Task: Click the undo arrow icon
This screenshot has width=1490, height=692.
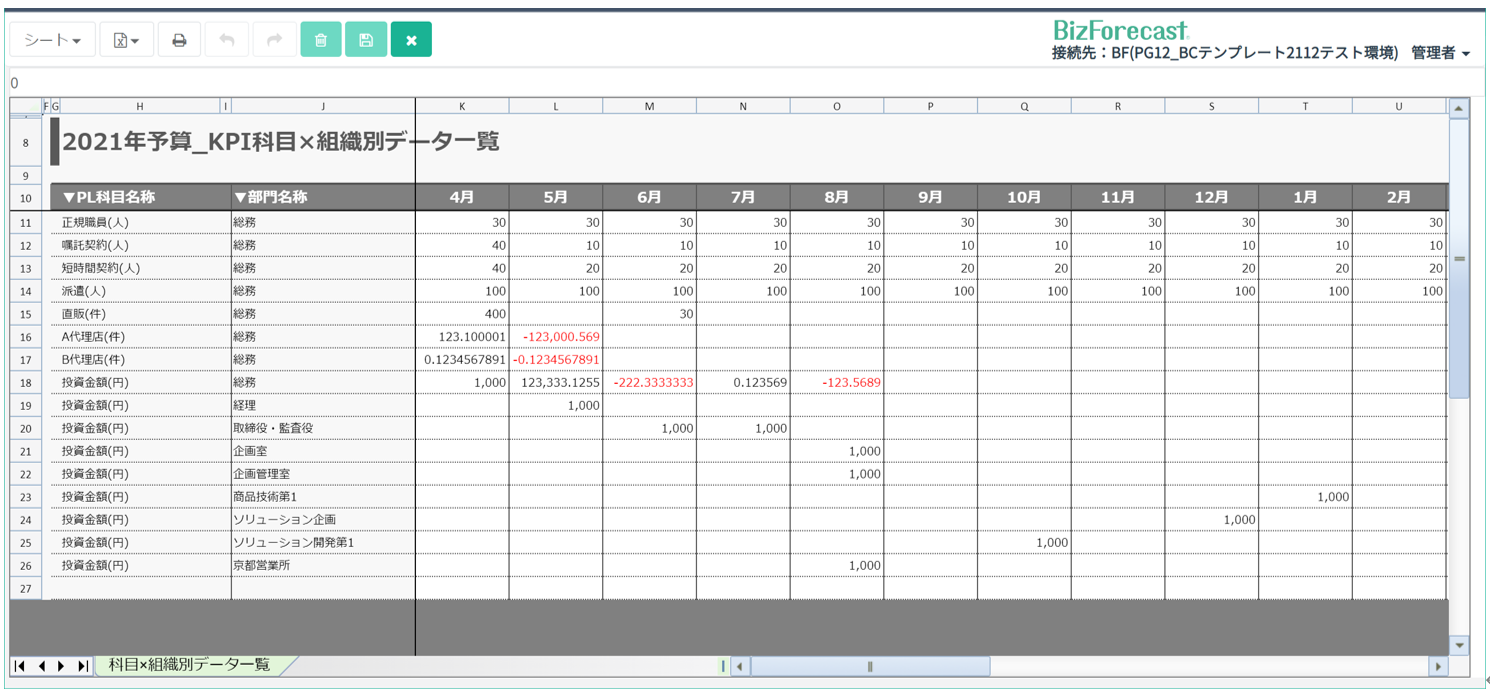Action: tap(227, 40)
